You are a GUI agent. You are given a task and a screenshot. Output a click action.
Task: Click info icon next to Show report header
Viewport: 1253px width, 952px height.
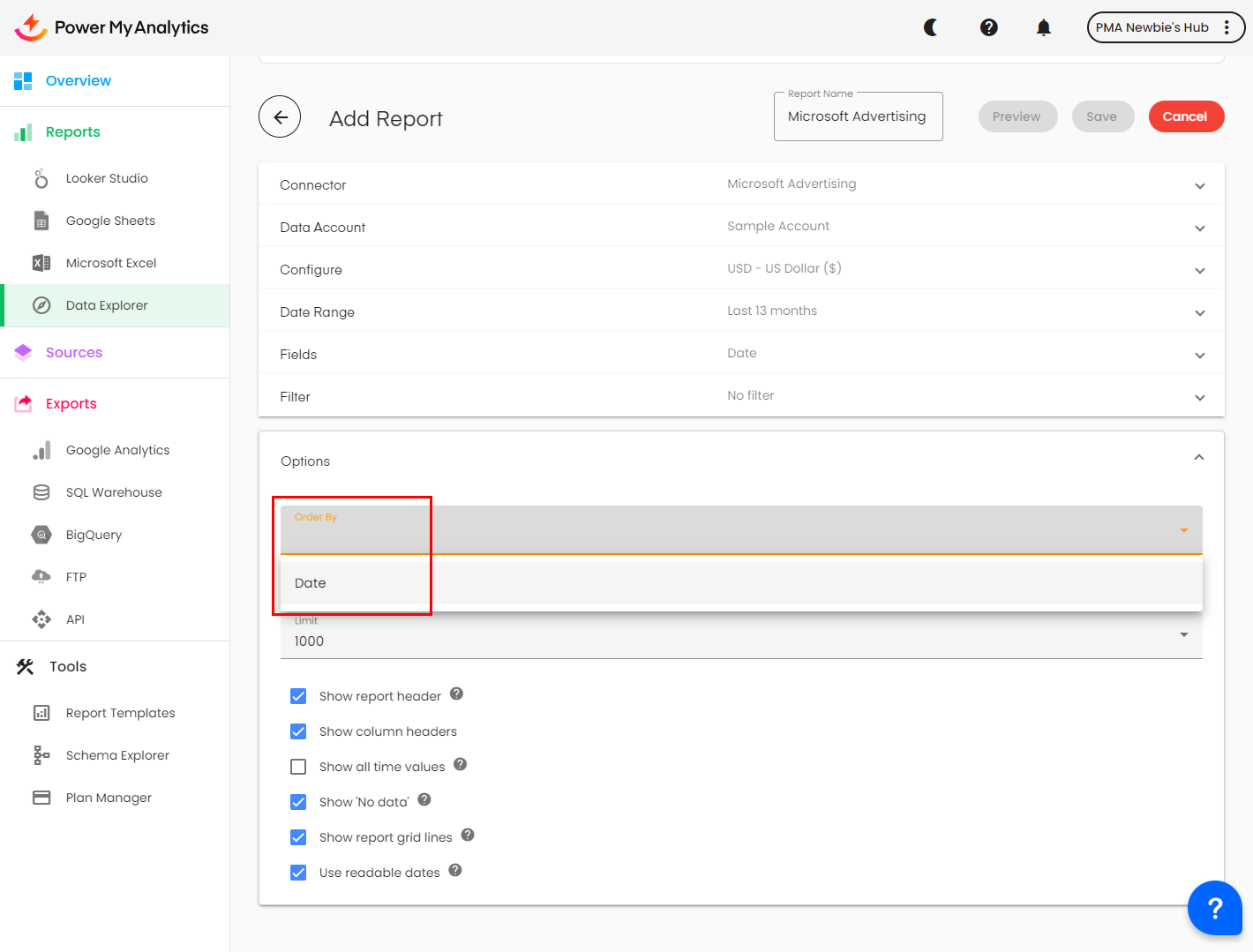456,693
